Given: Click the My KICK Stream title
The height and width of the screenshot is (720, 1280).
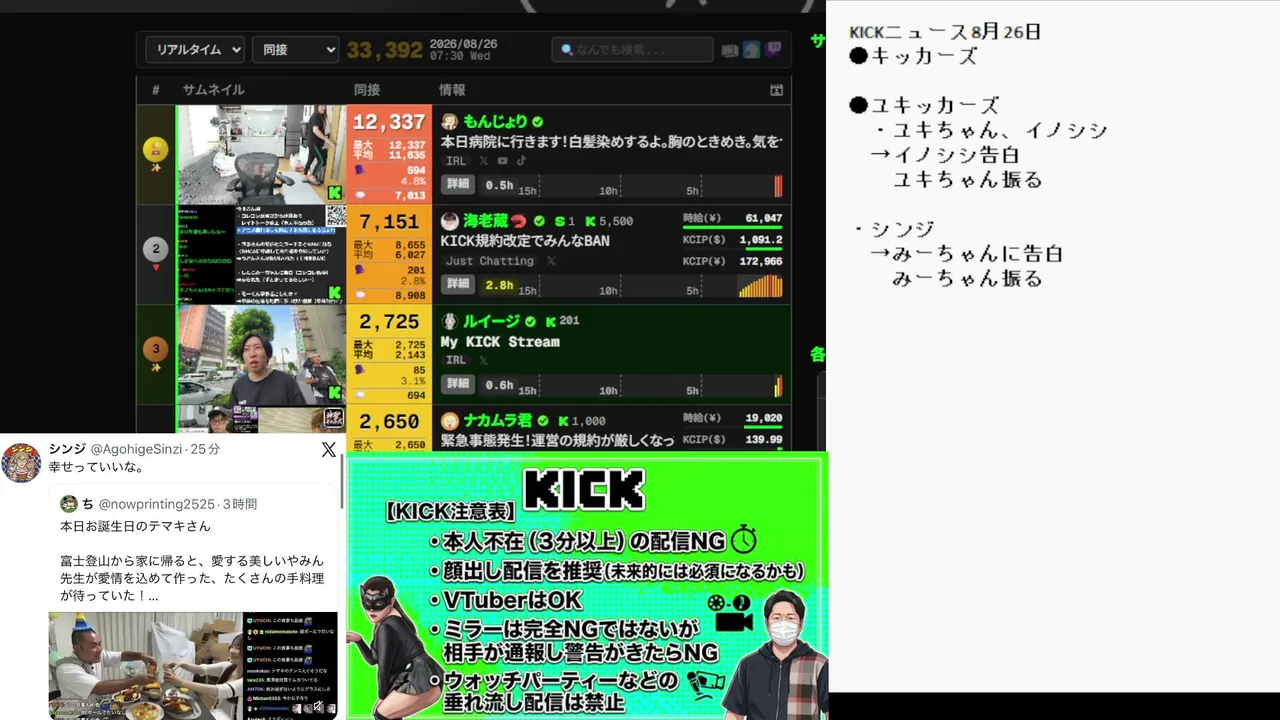Looking at the screenshot, I should 500,342.
